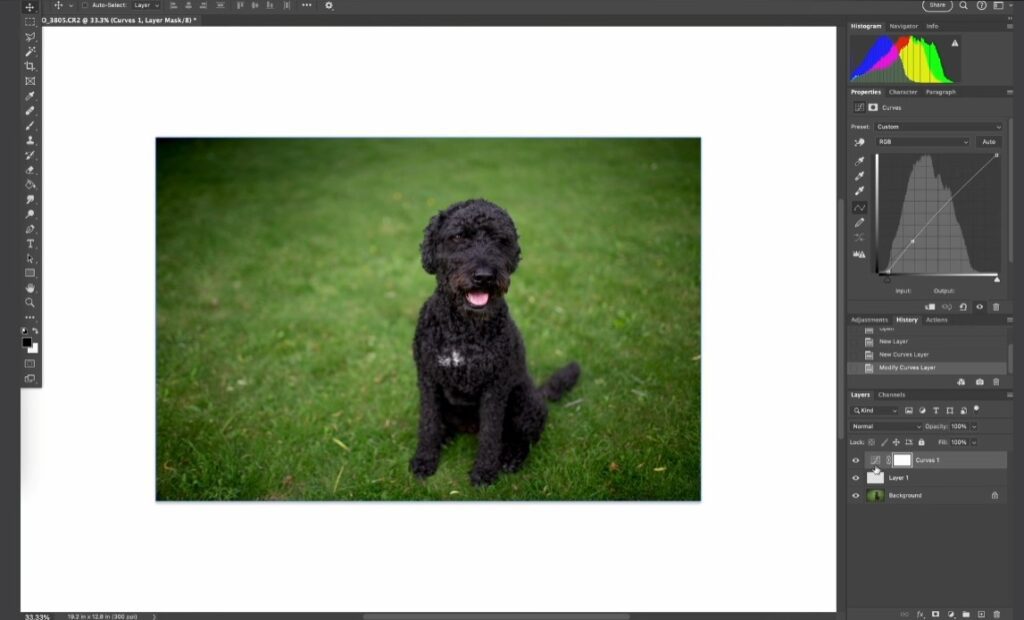Screen dimensions: 1024x620
Task: Toggle the Curves adjustment layer visibility in Properties
Action: coord(979,307)
